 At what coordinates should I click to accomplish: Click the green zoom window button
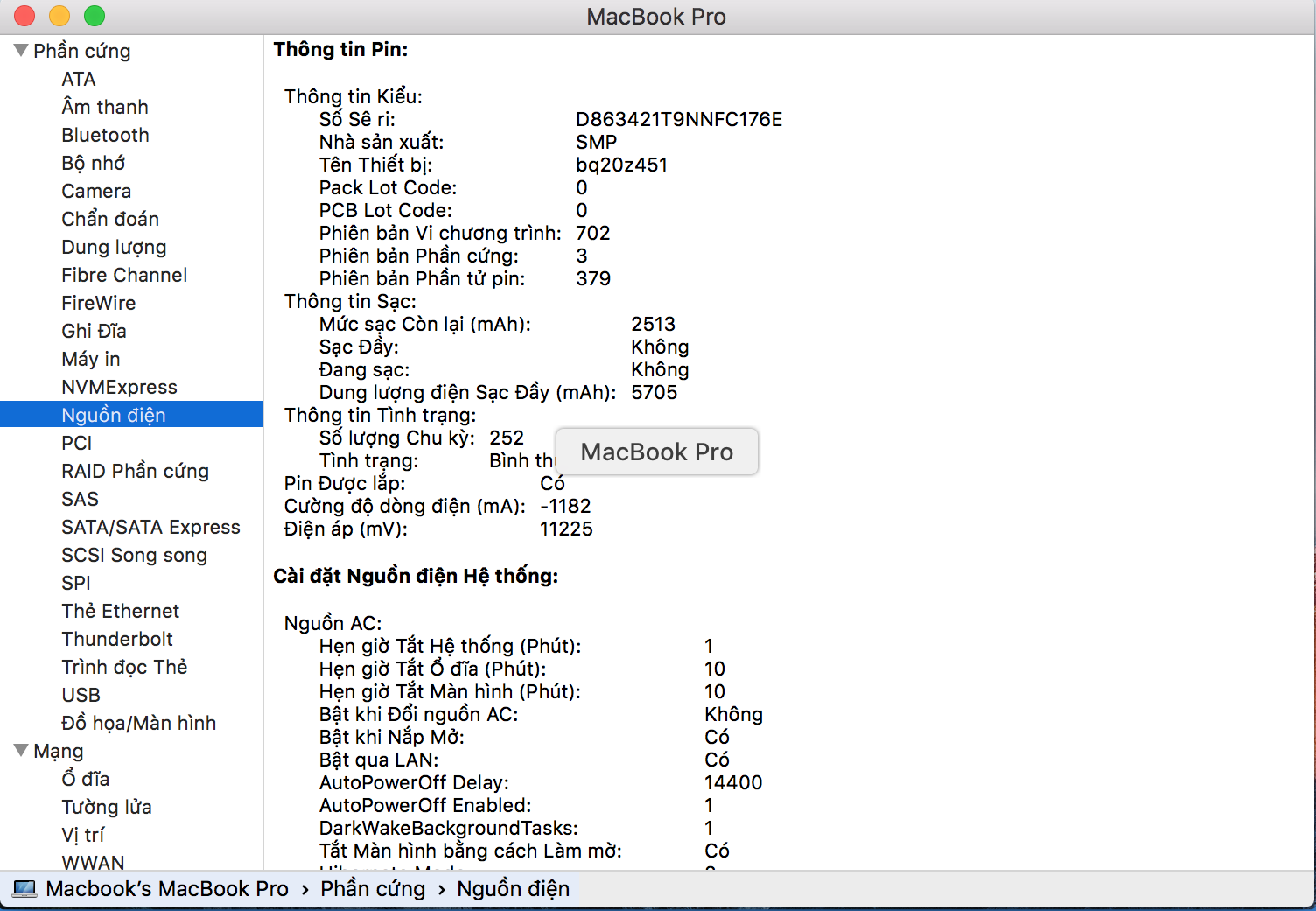click(x=94, y=16)
